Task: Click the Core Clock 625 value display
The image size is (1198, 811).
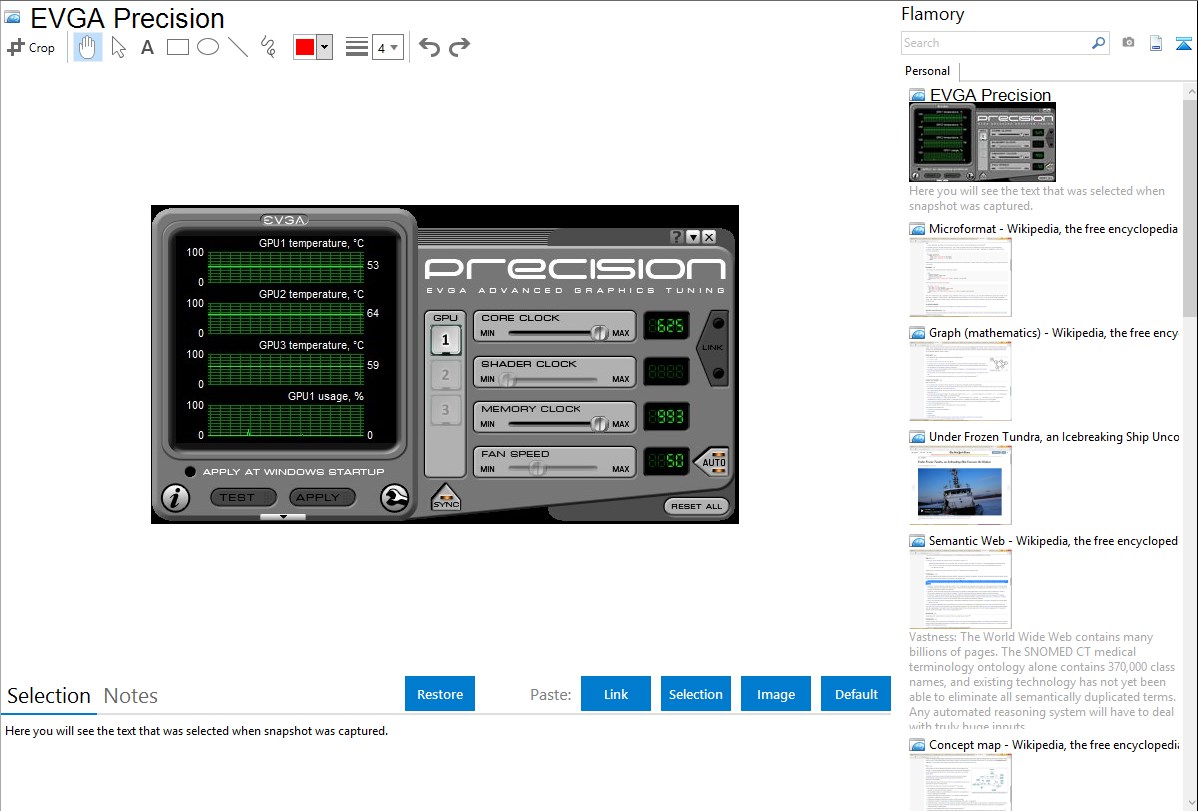Action: 667,326
